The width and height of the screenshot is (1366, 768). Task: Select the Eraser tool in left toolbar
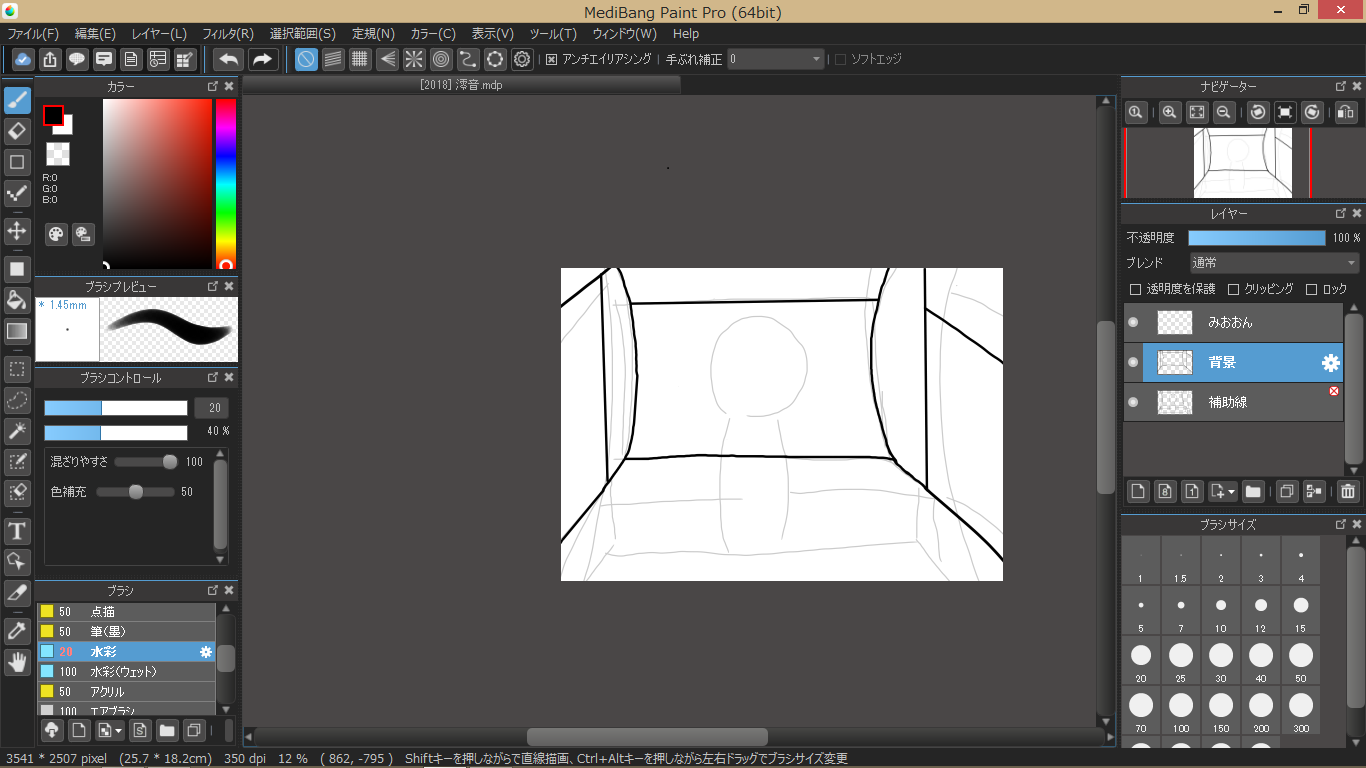[x=17, y=131]
